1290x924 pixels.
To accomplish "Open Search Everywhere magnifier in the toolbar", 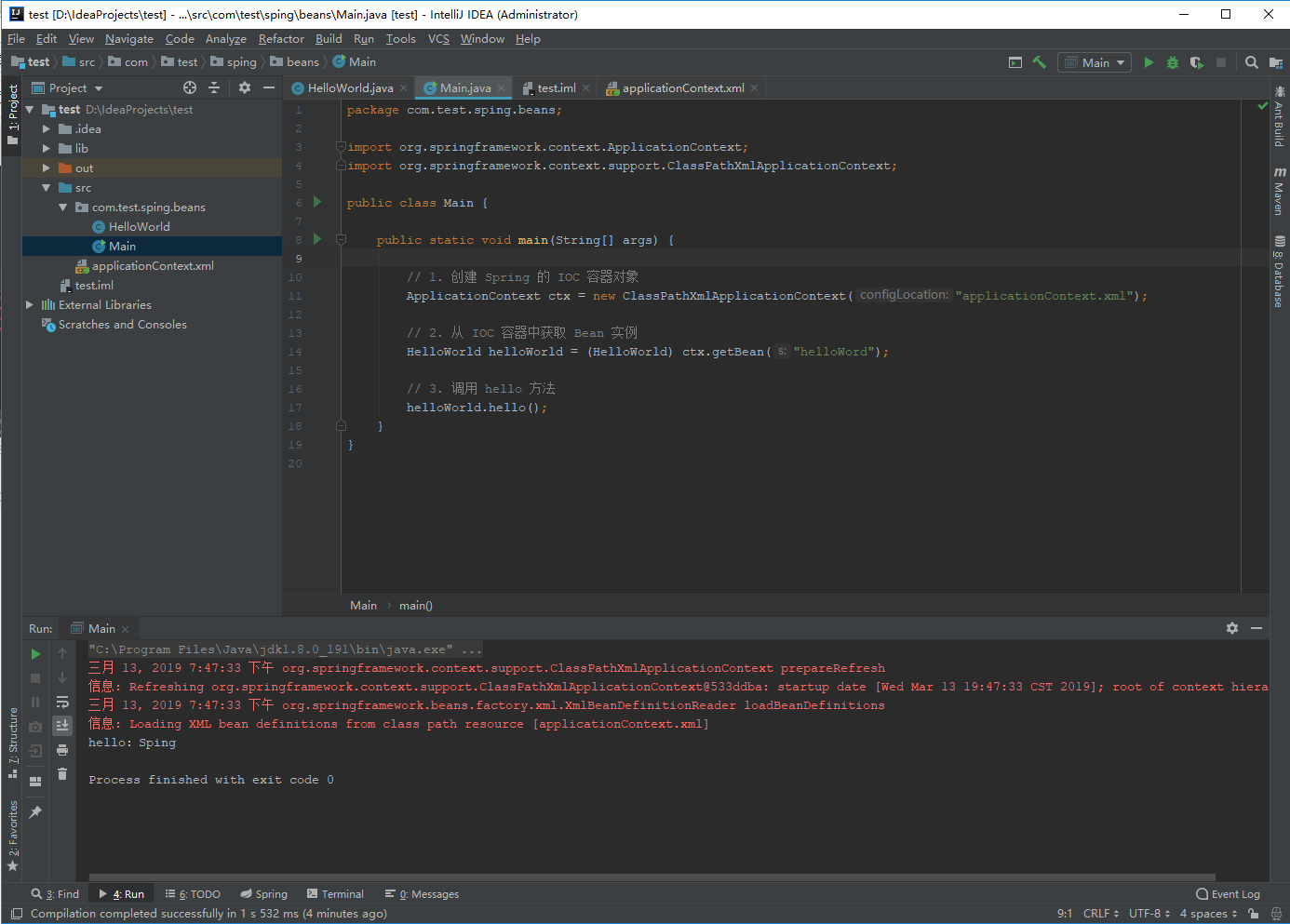I will pyautogui.click(x=1252, y=62).
